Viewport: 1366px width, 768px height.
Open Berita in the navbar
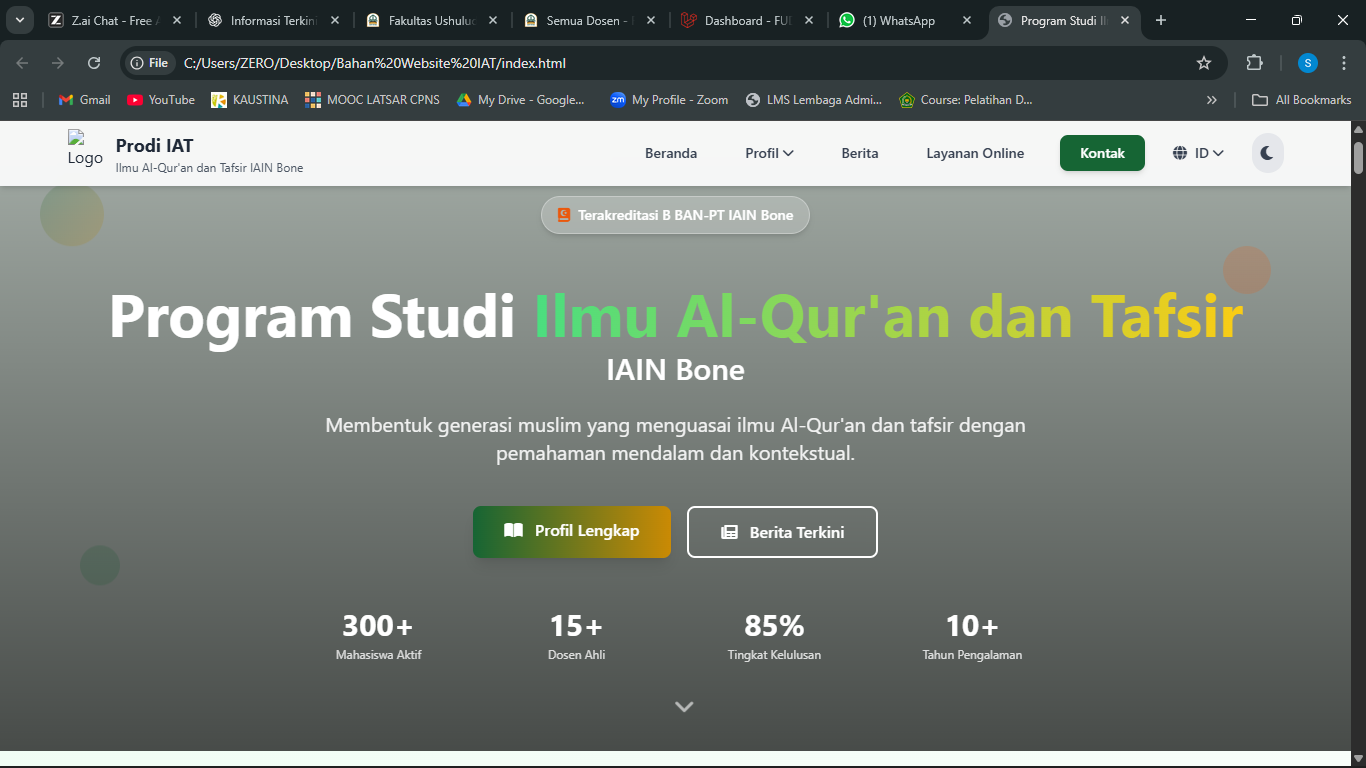[x=859, y=153]
